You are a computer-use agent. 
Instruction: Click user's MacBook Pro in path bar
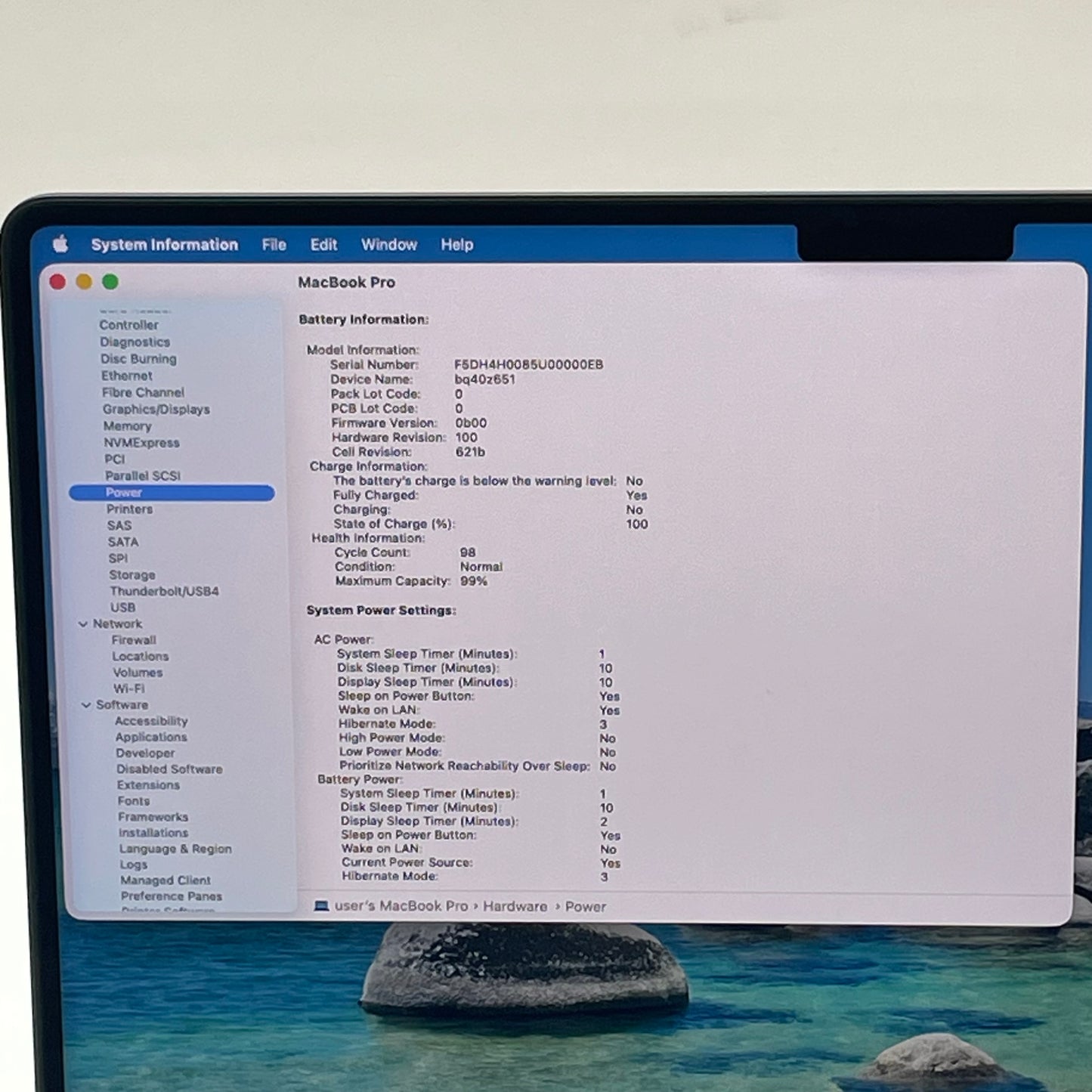point(401,905)
